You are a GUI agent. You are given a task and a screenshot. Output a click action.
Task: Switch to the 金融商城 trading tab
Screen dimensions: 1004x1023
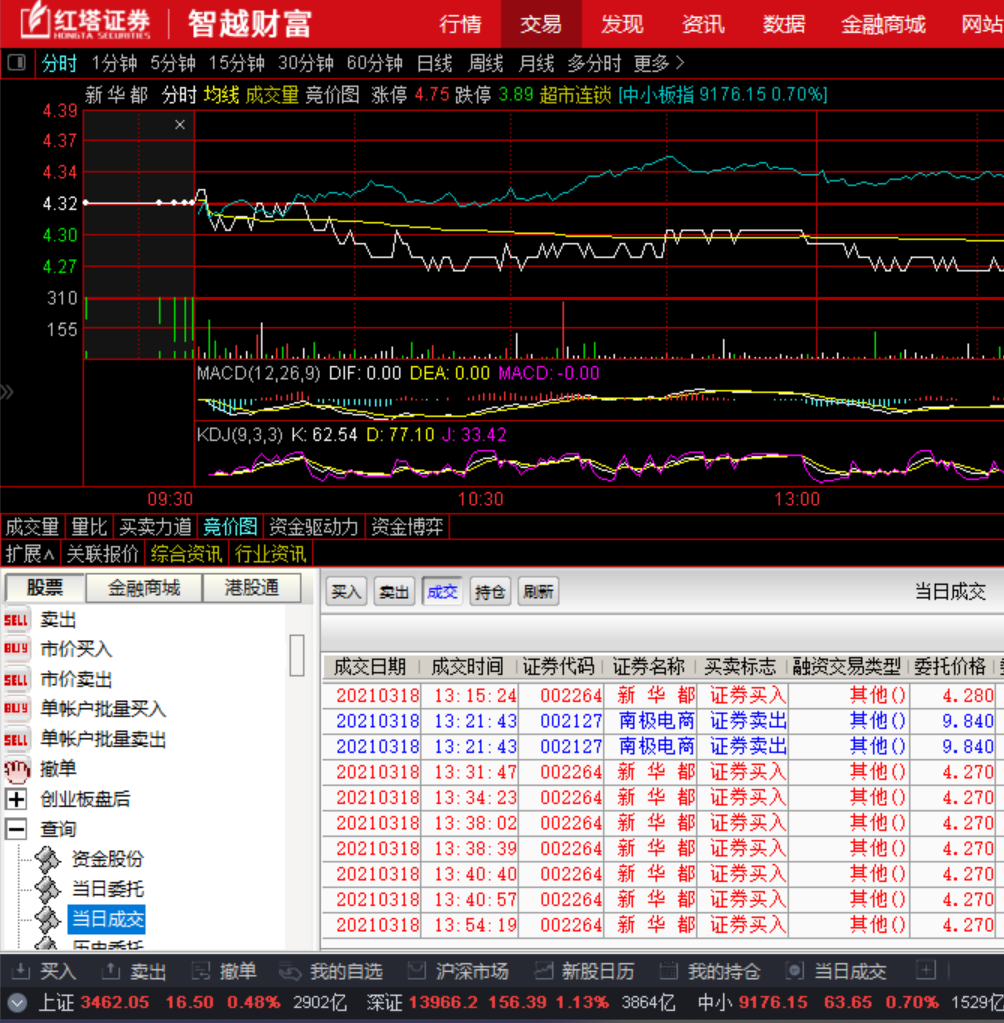point(144,588)
